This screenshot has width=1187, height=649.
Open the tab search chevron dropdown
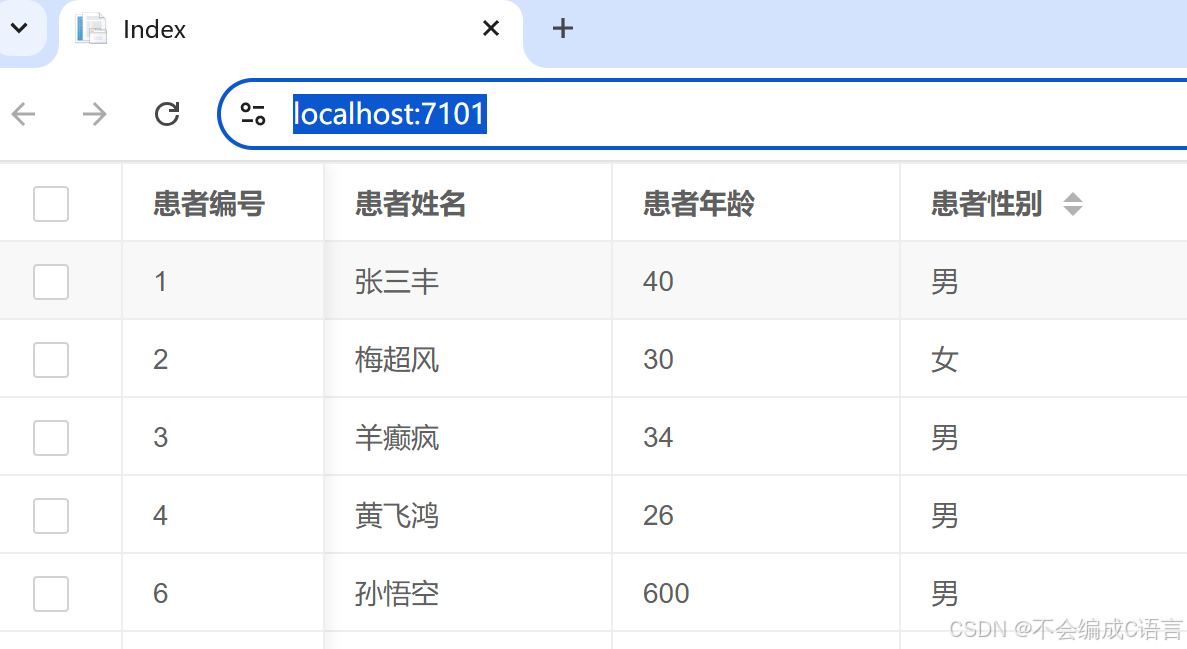(x=20, y=29)
